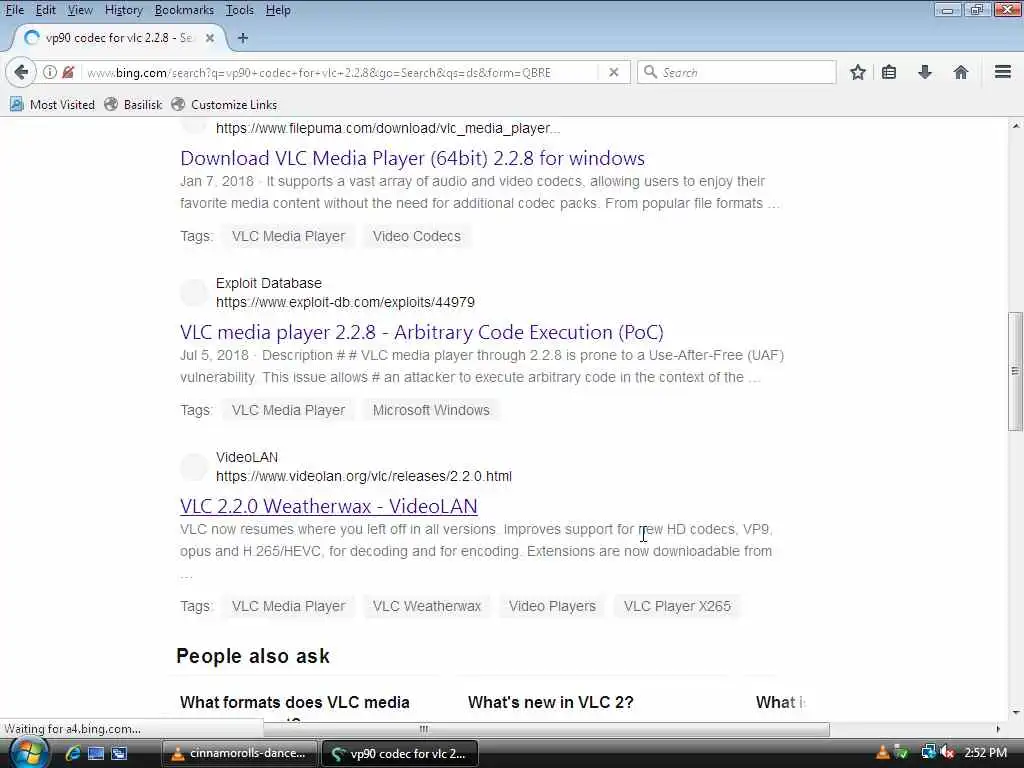Open the Edit menu
Screen dimensions: 1024x768
[46, 10]
